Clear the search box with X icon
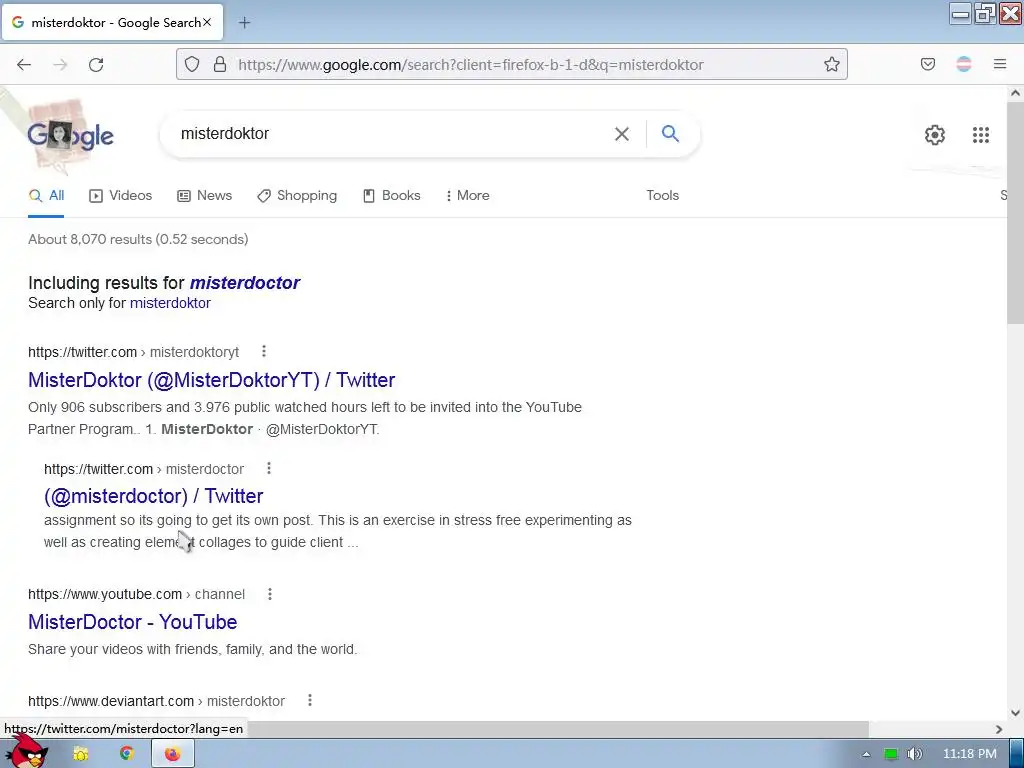 622,134
